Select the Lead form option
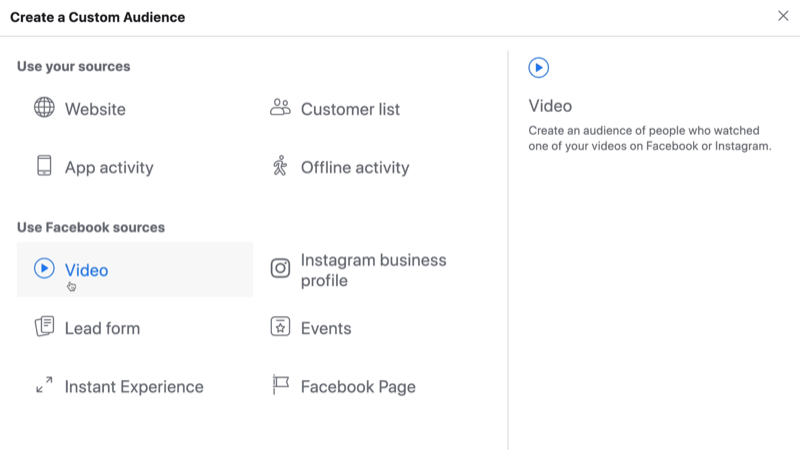The image size is (800, 450). click(102, 328)
